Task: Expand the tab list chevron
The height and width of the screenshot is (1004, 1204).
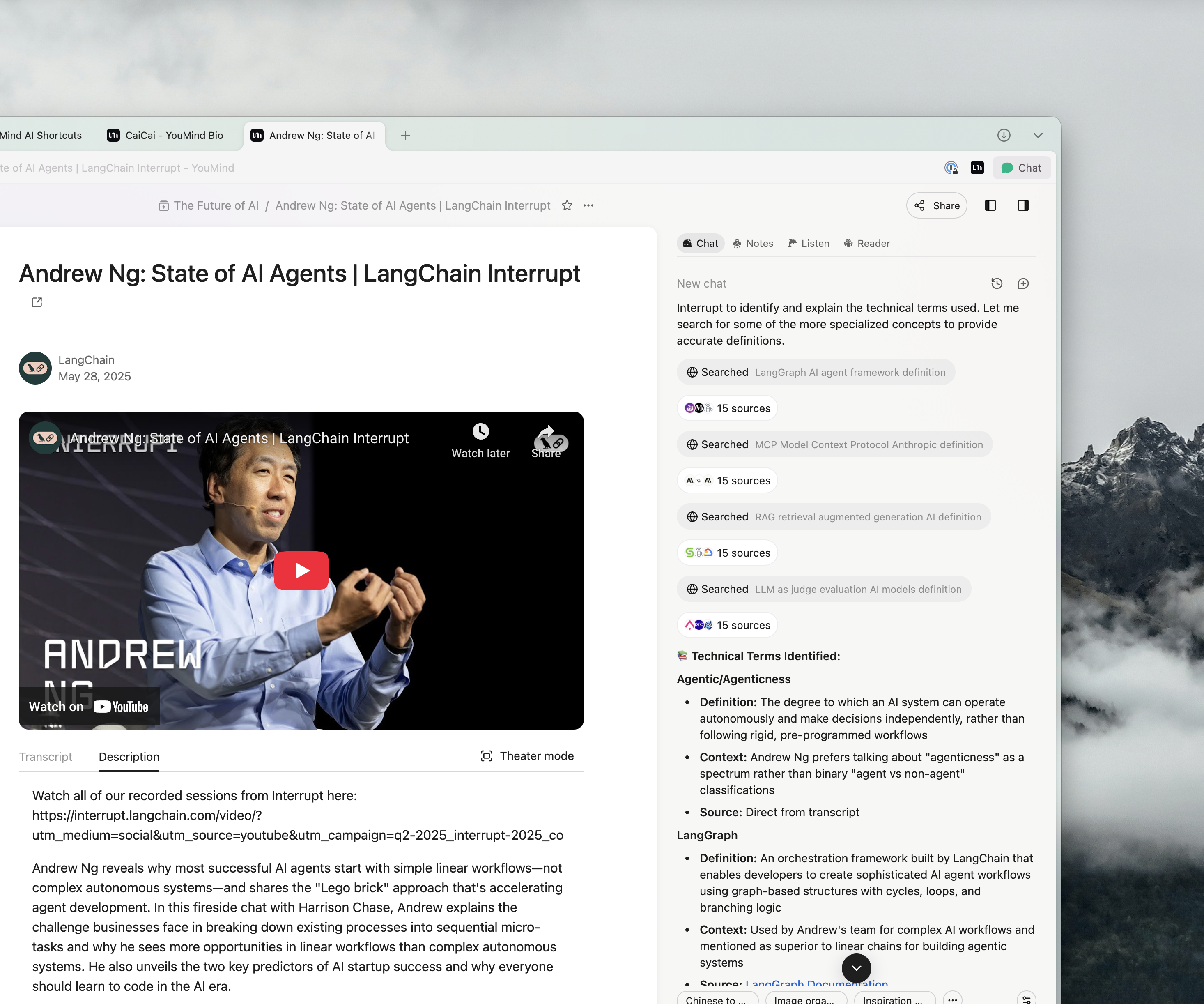Action: click(x=1038, y=136)
